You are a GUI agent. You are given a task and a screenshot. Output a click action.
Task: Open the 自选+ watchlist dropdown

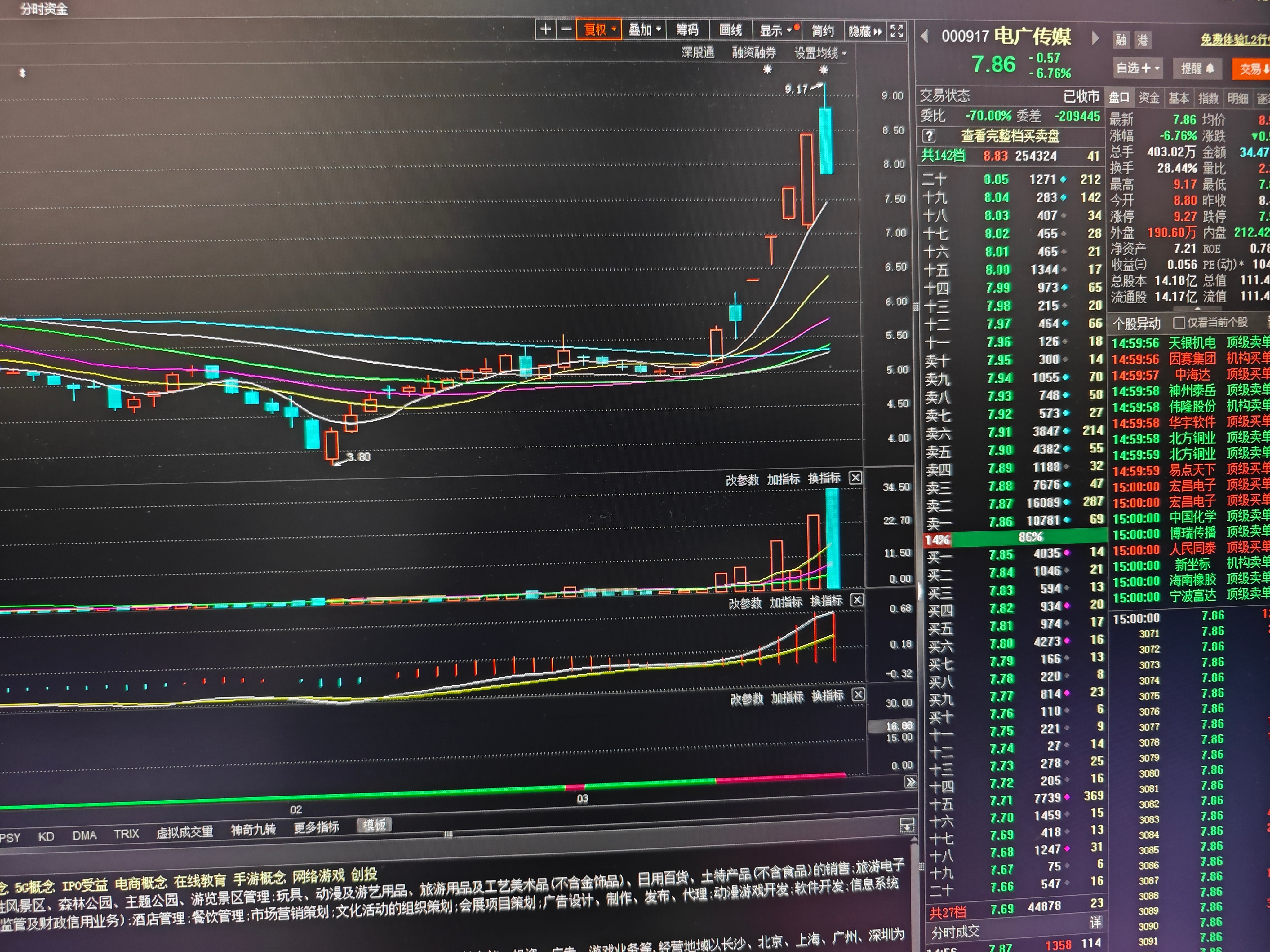[x=1138, y=68]
